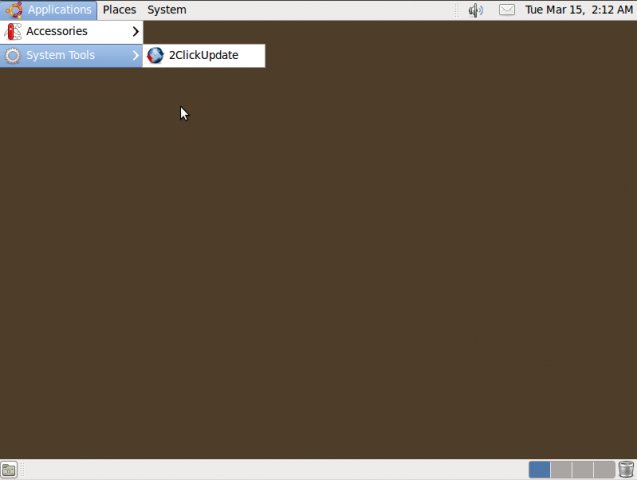The width and height of the screenshot is (637, 480).
Task: Open the Trash icon in the bottom panel
Action: [x=626, y=470]
